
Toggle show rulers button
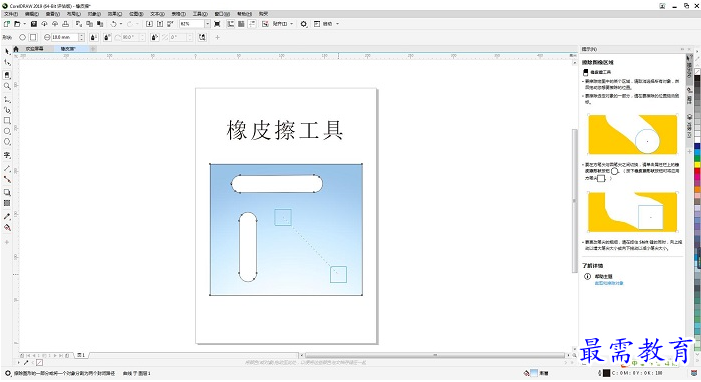point(231,24)
